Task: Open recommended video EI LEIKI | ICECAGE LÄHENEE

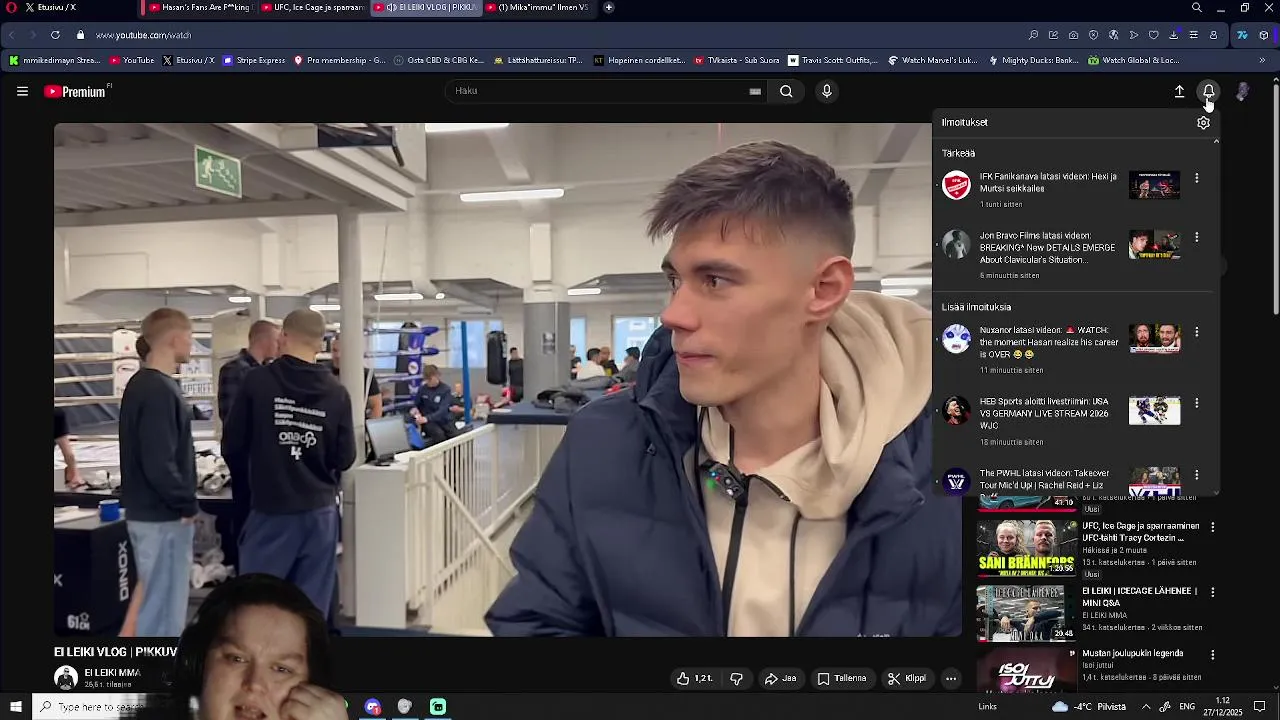Action: point(1139,597)
